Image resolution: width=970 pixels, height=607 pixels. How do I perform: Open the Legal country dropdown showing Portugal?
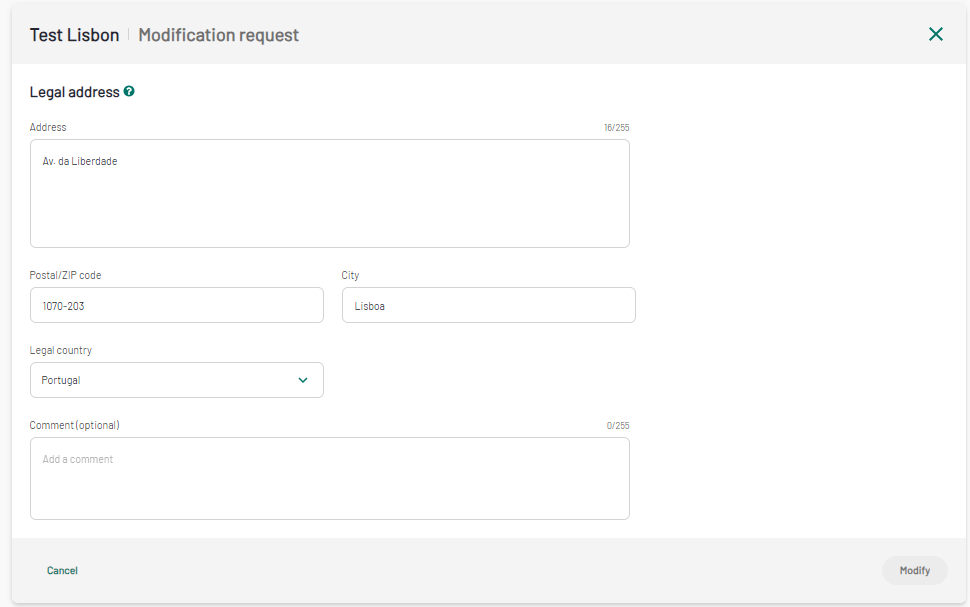tap(177, 380)
